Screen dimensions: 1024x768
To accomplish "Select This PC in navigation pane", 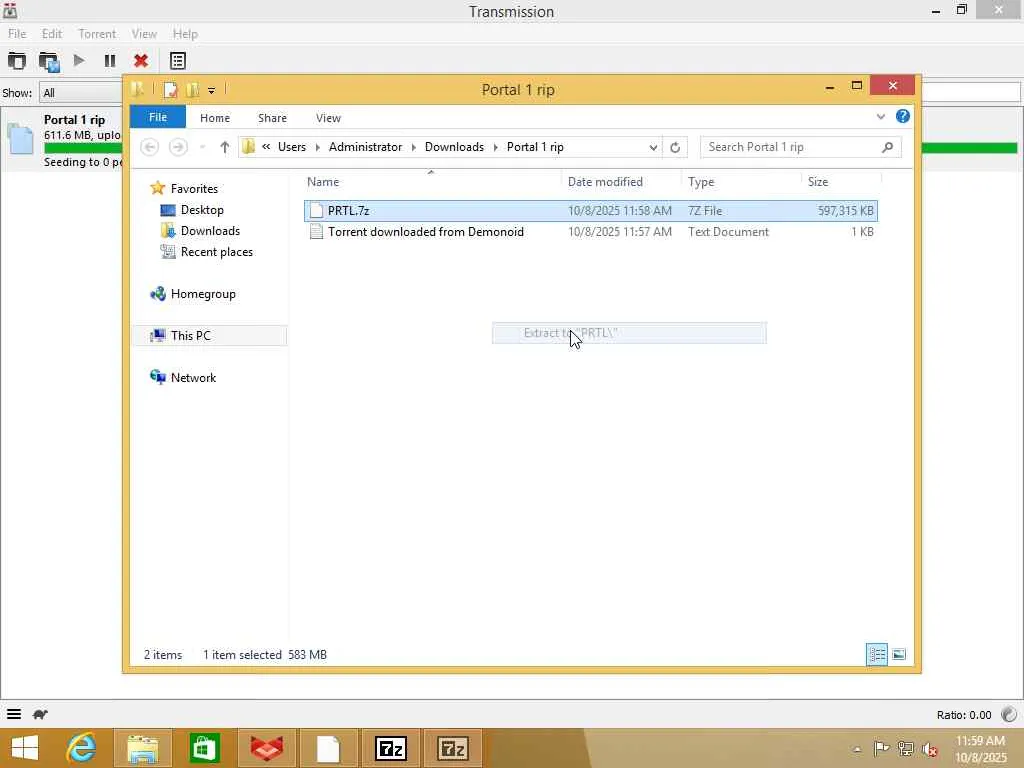I will (209, 336).
